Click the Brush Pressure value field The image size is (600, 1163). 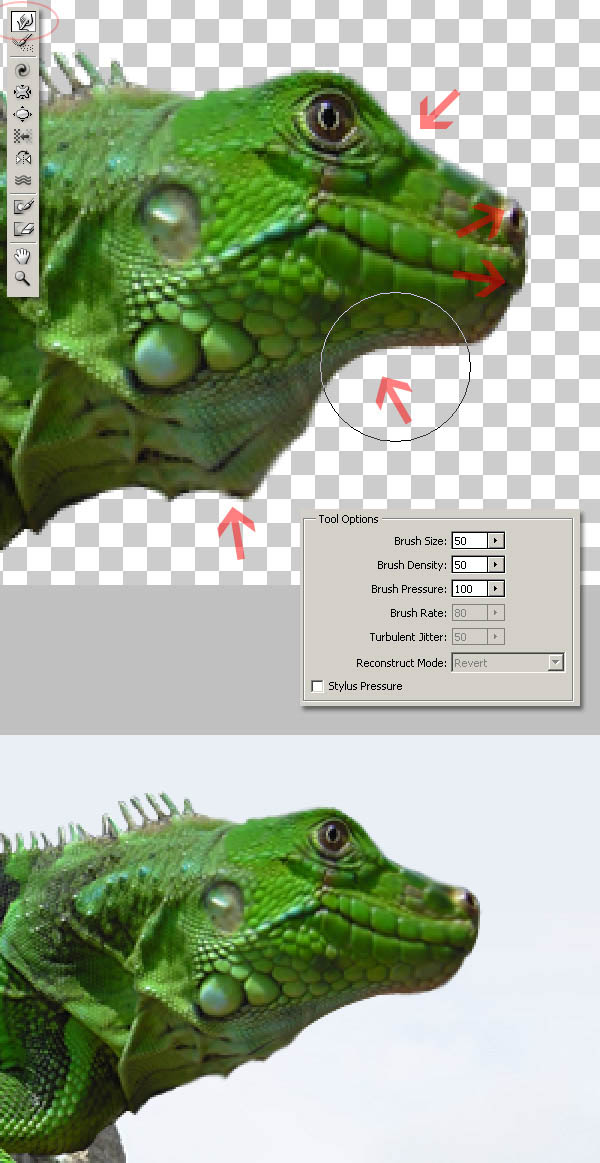tap(470, 588)
